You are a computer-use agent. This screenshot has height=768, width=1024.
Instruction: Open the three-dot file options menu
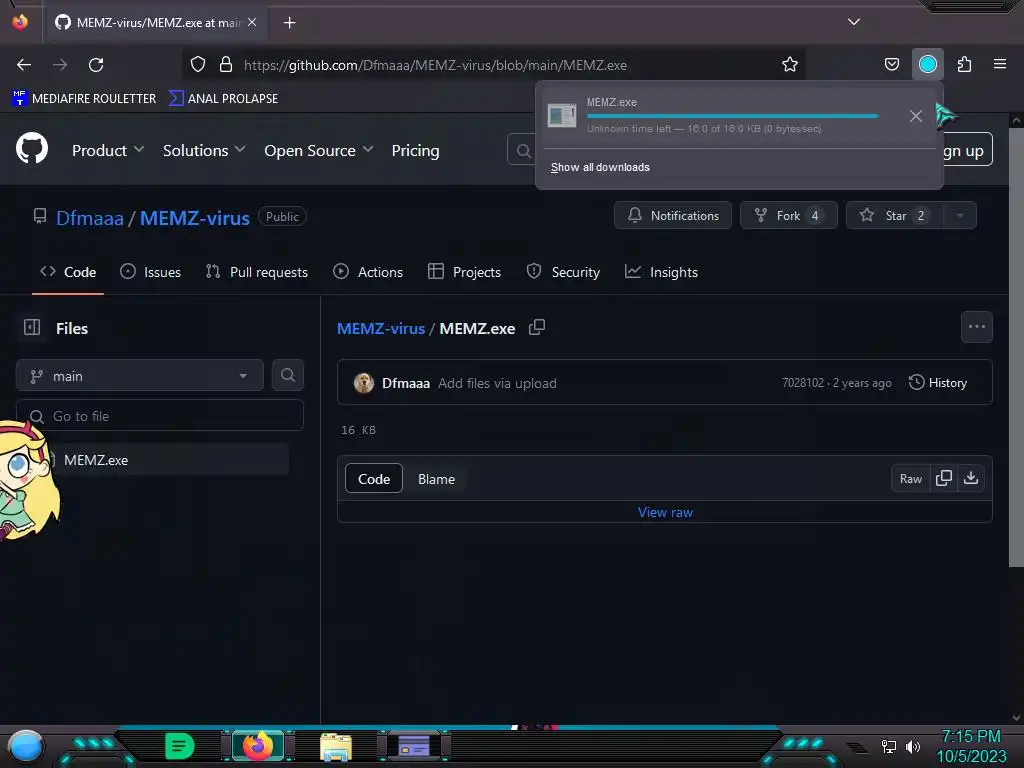[976, 327]
